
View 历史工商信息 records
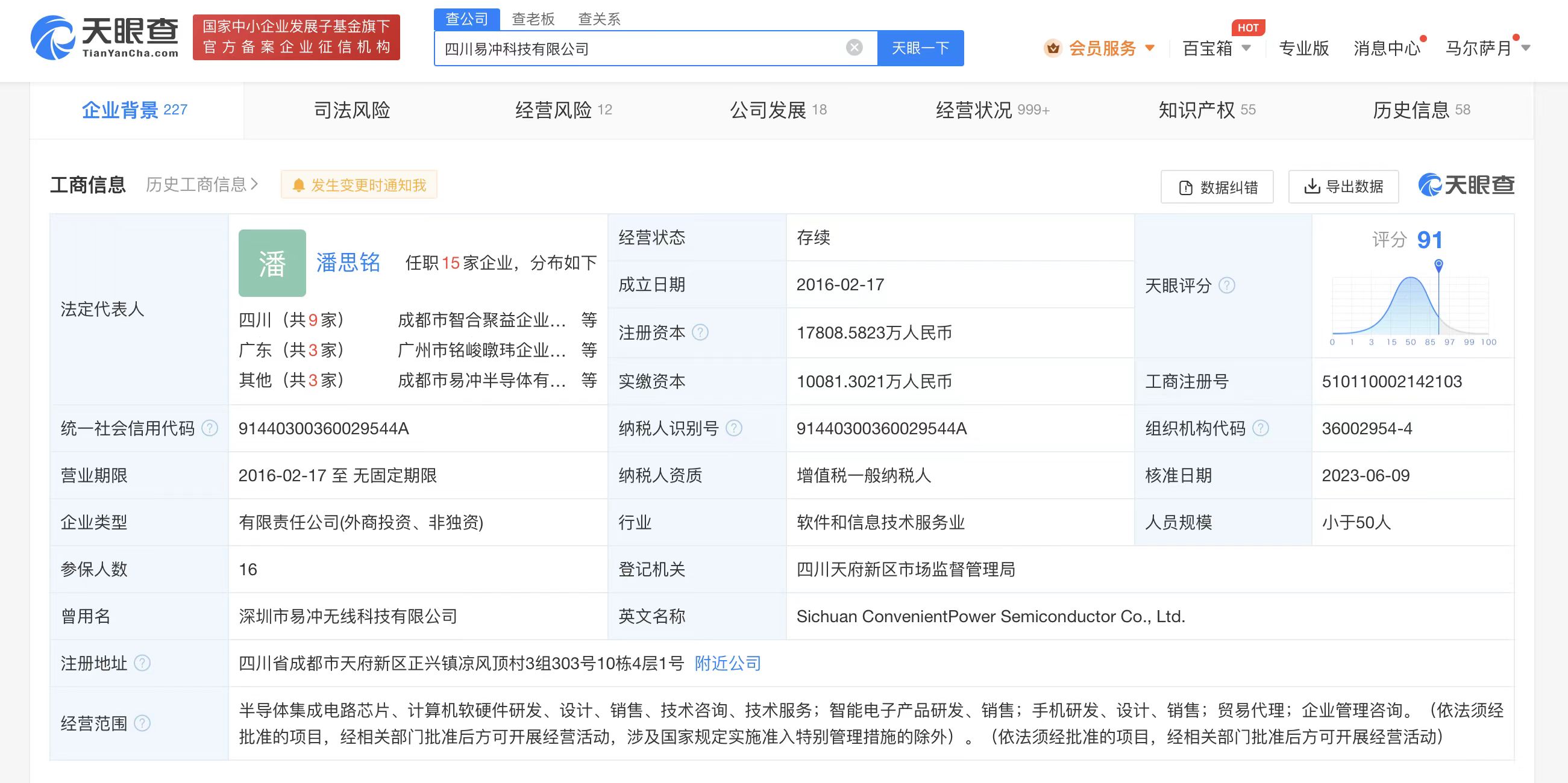pyautogui.click(x=198, y=184)
